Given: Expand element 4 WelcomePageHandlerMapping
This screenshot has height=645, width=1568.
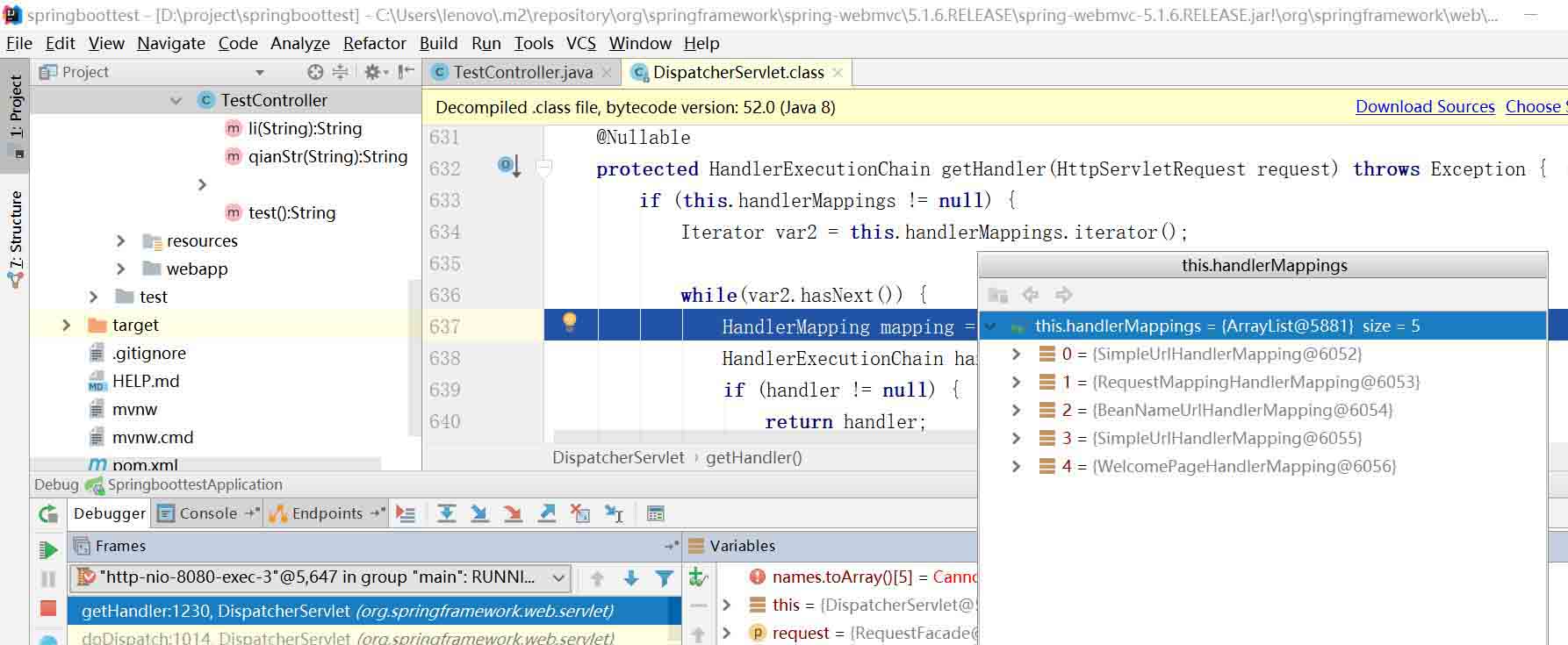Looking at the screenshot, I should click(x=1016, y=467).
